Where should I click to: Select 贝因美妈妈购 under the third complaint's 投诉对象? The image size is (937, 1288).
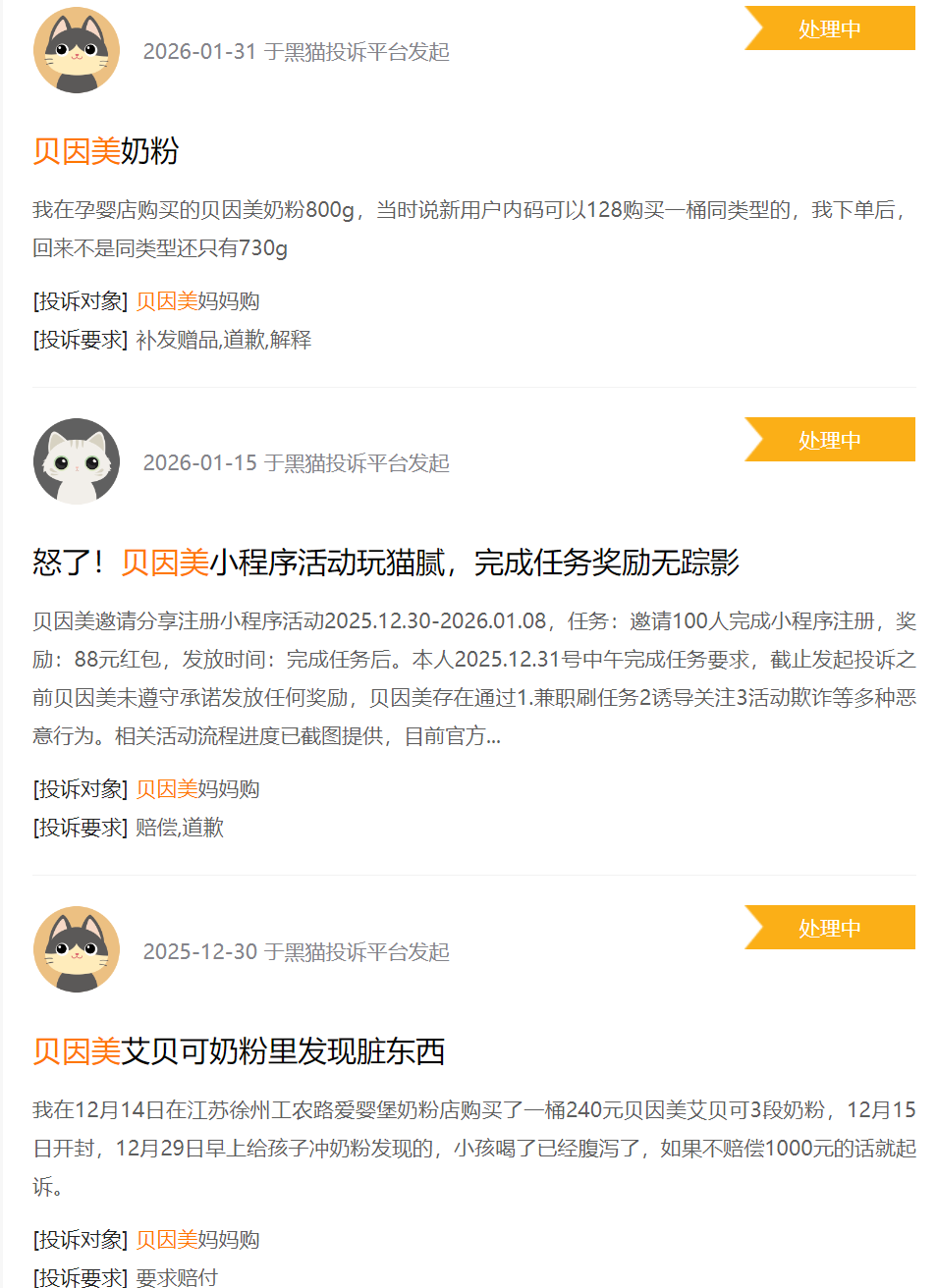[197, 1240]
